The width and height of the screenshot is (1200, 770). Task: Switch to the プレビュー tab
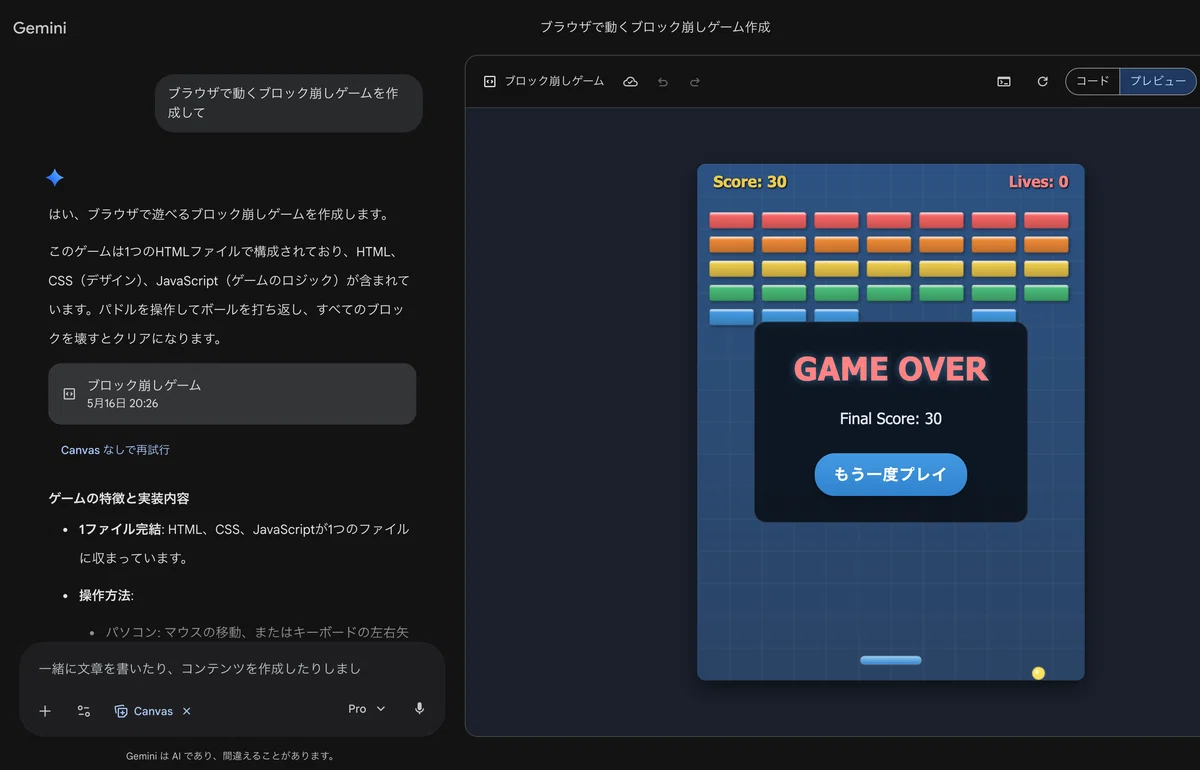(1157, 82)
